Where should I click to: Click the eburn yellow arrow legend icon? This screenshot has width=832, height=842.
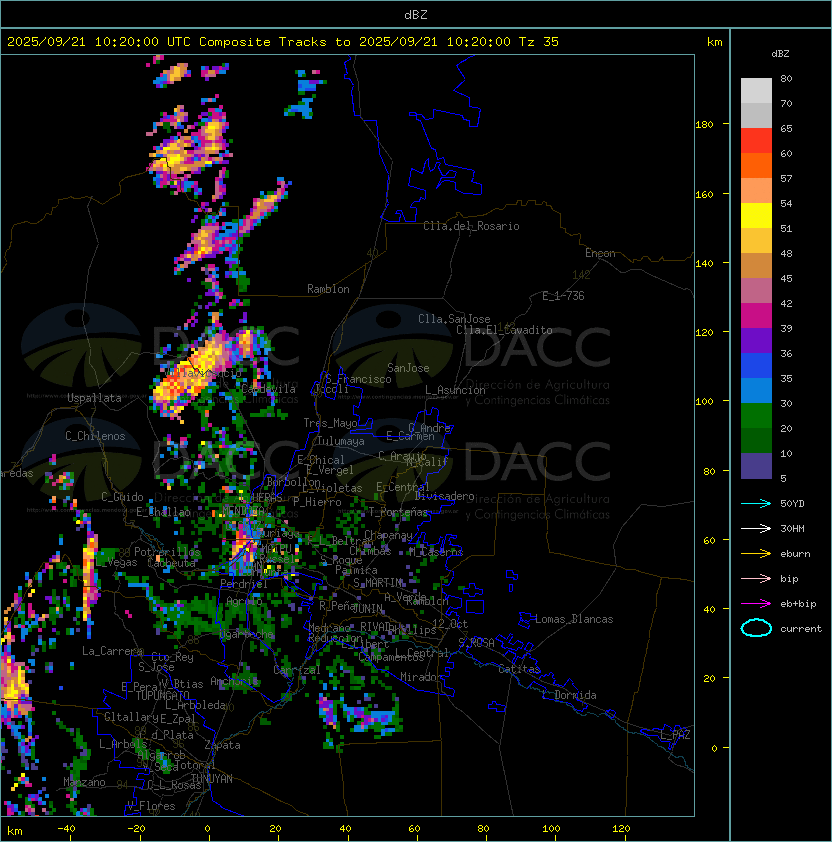(x=756, y=554)
